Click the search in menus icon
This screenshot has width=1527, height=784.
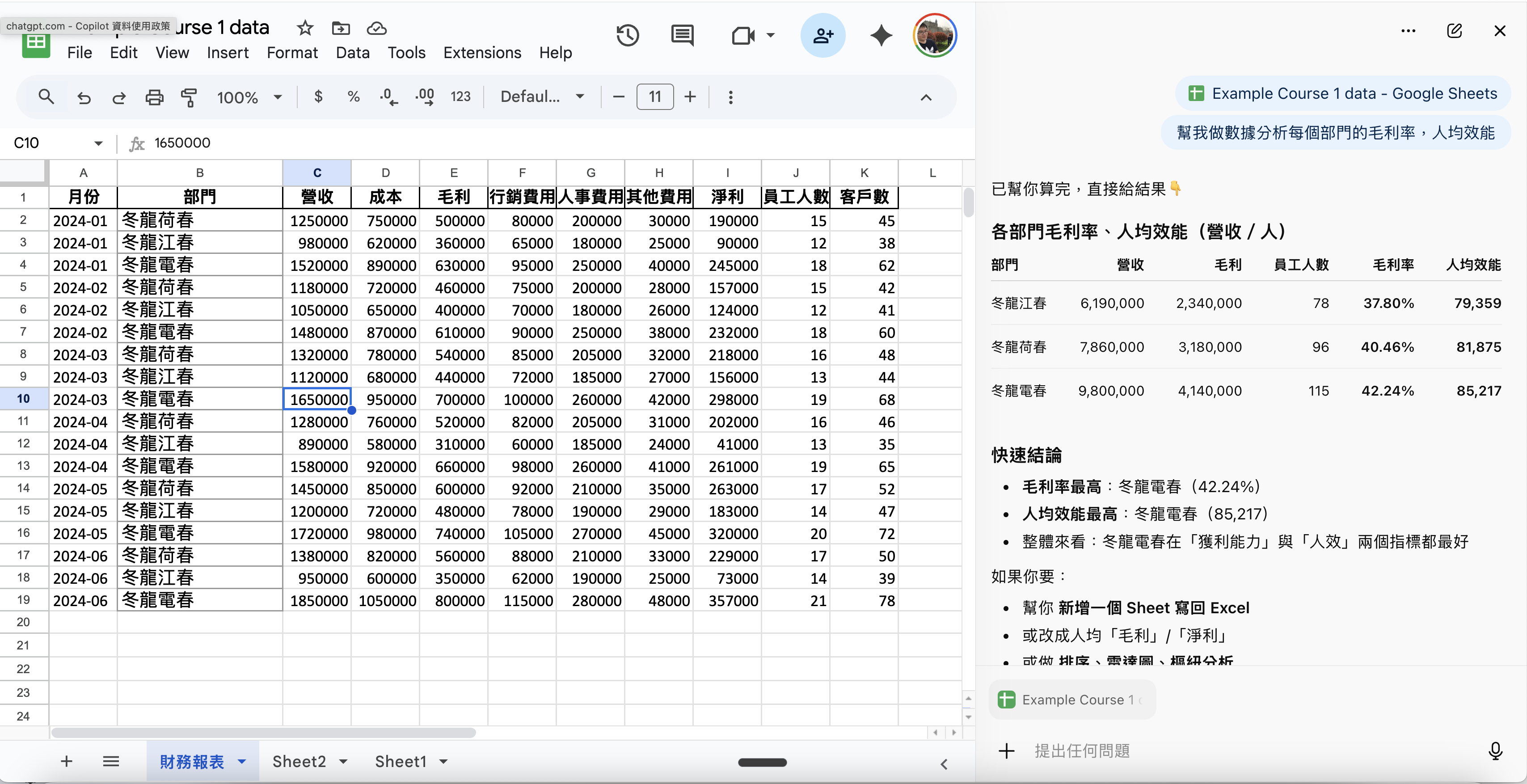pos(46,96)
